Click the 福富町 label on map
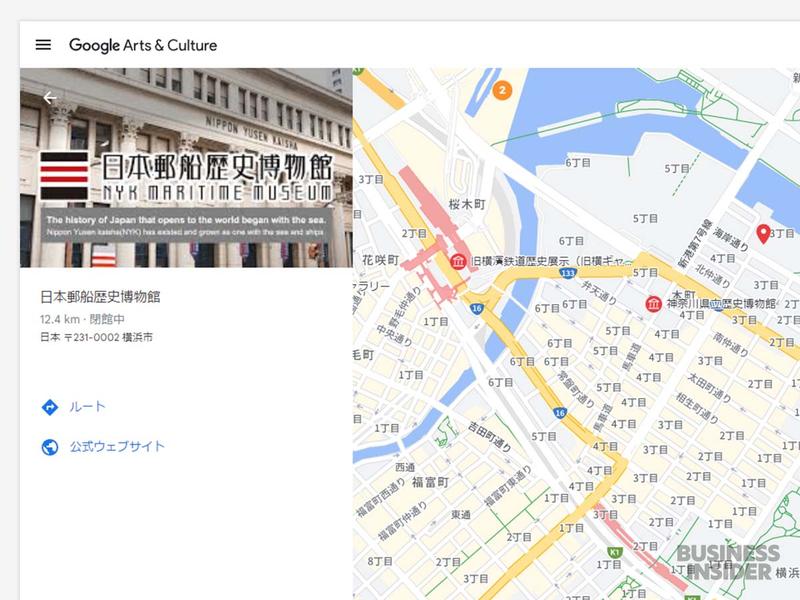 (431, 482)
